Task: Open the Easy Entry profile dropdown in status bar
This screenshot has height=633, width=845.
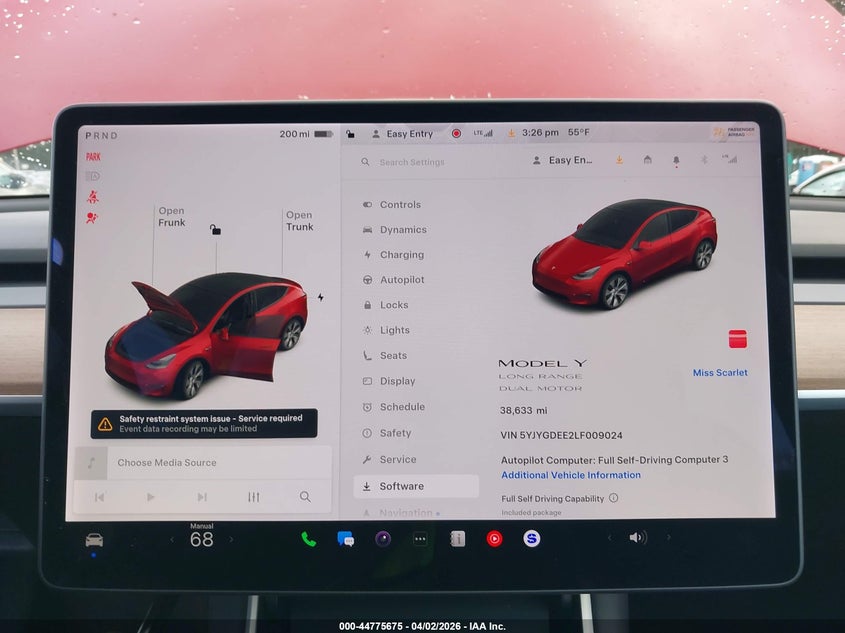Action: pyautogui.click(x=403, y=134)
